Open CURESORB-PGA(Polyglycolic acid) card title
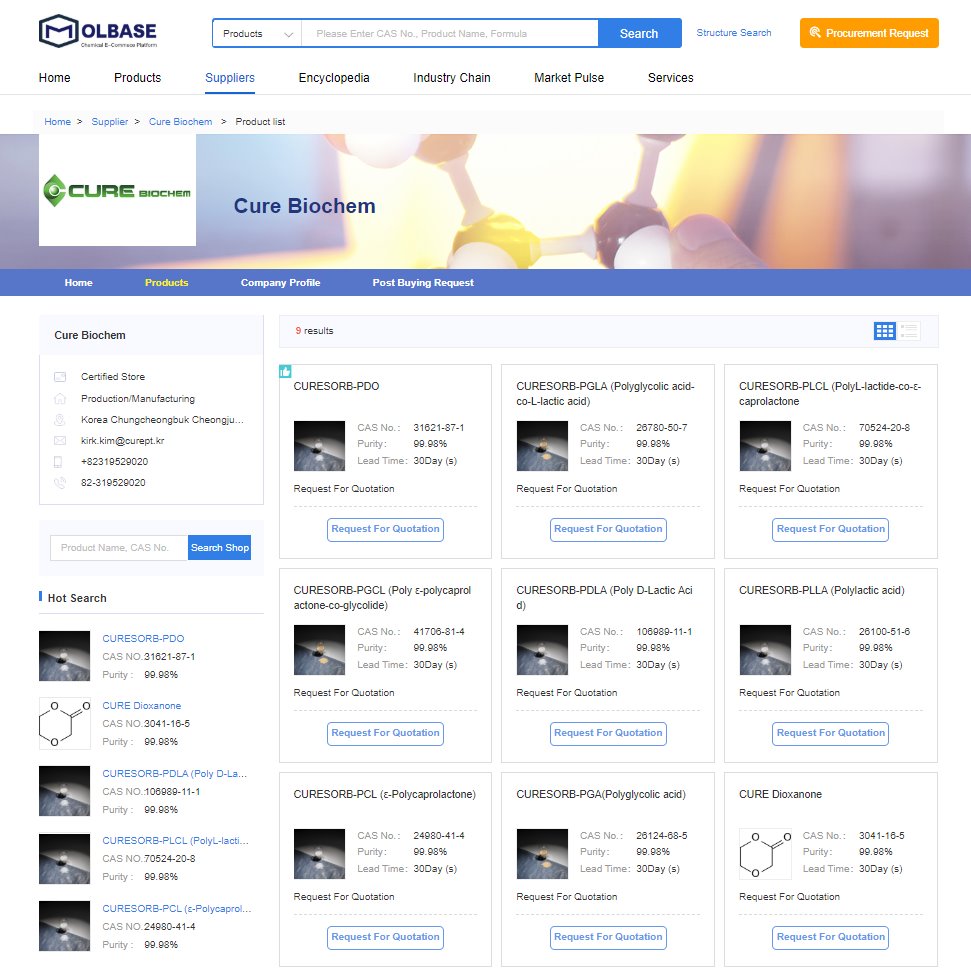 [601, 795]
